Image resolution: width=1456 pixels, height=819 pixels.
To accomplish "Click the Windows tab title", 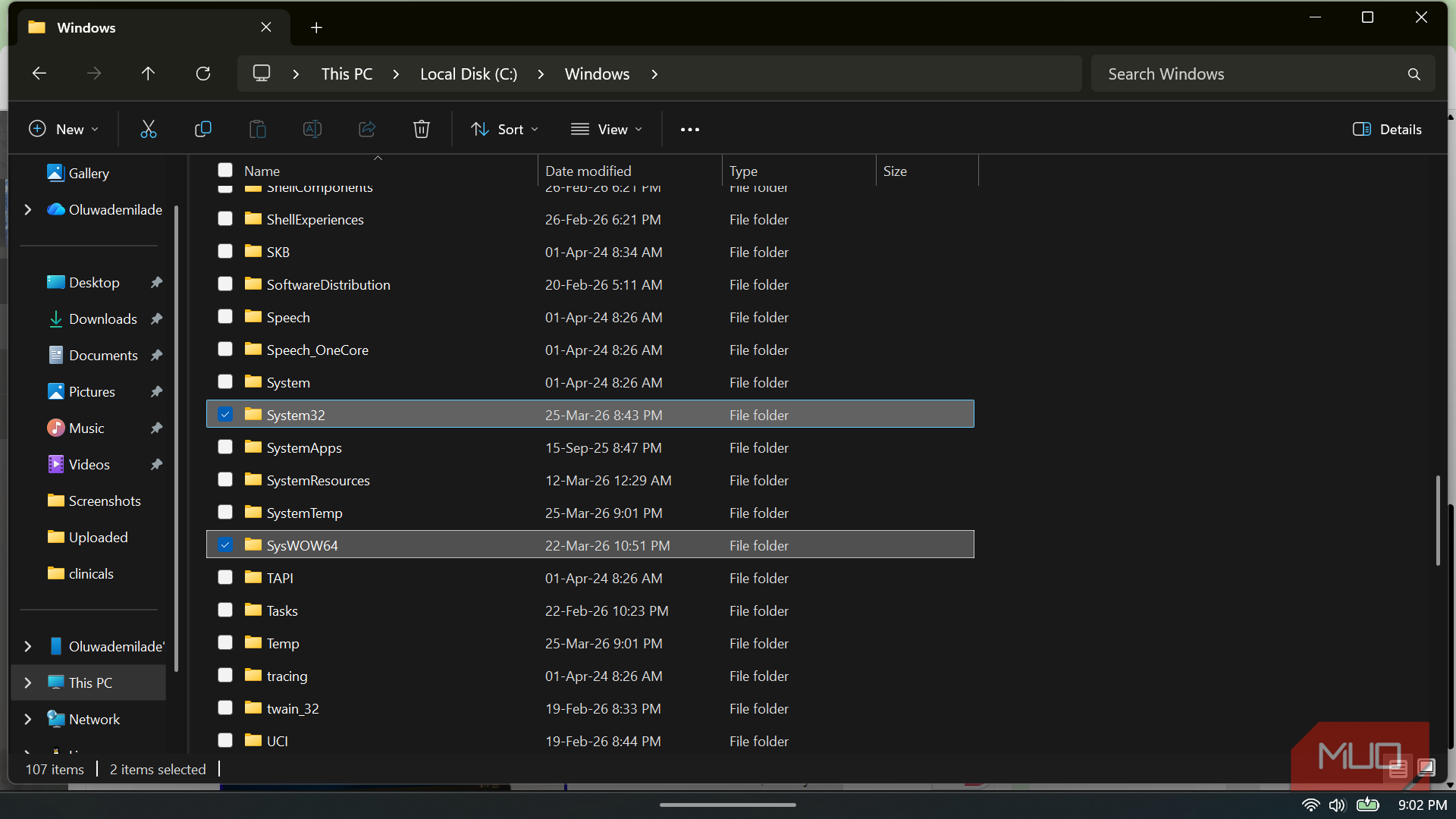I will point(86,28).
